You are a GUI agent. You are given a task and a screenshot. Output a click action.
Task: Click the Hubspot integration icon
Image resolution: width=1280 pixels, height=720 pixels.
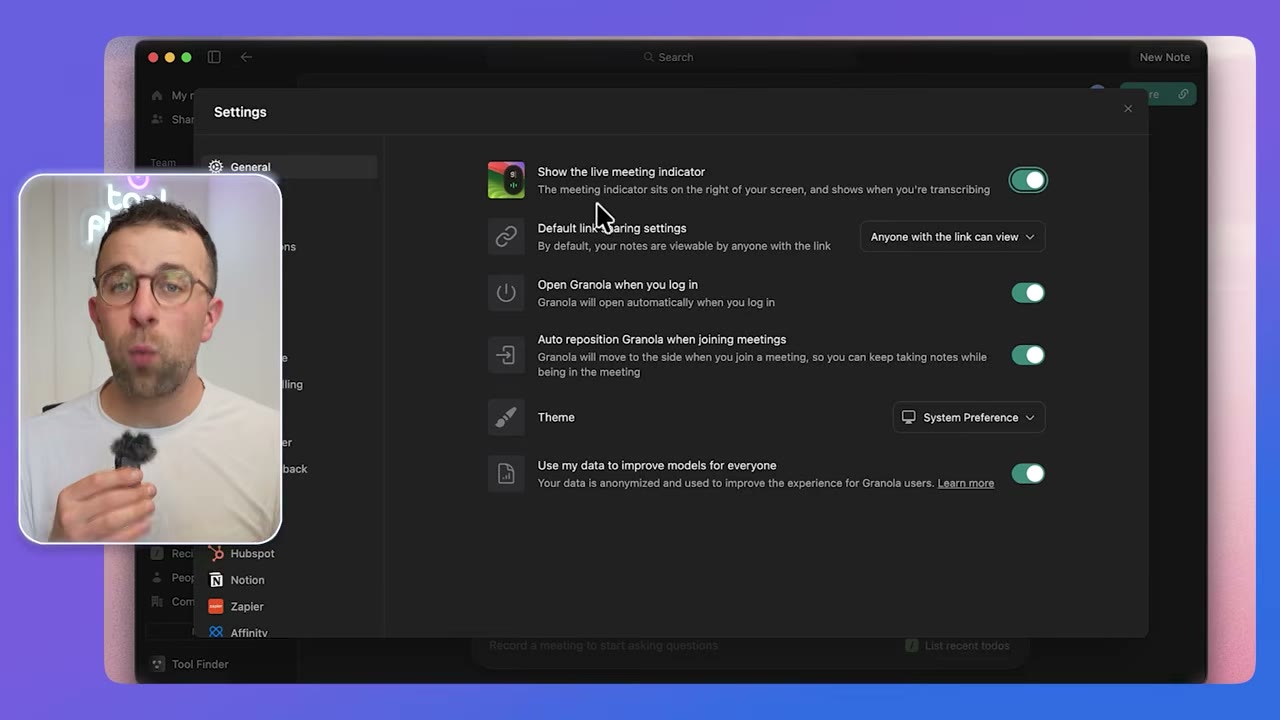(x=216, y=553)
